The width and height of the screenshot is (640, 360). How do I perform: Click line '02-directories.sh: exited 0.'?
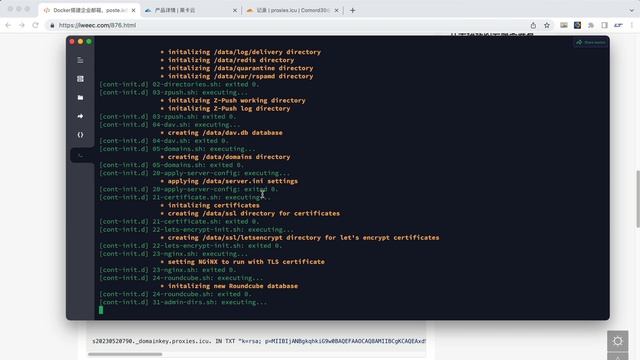point(179,84)
